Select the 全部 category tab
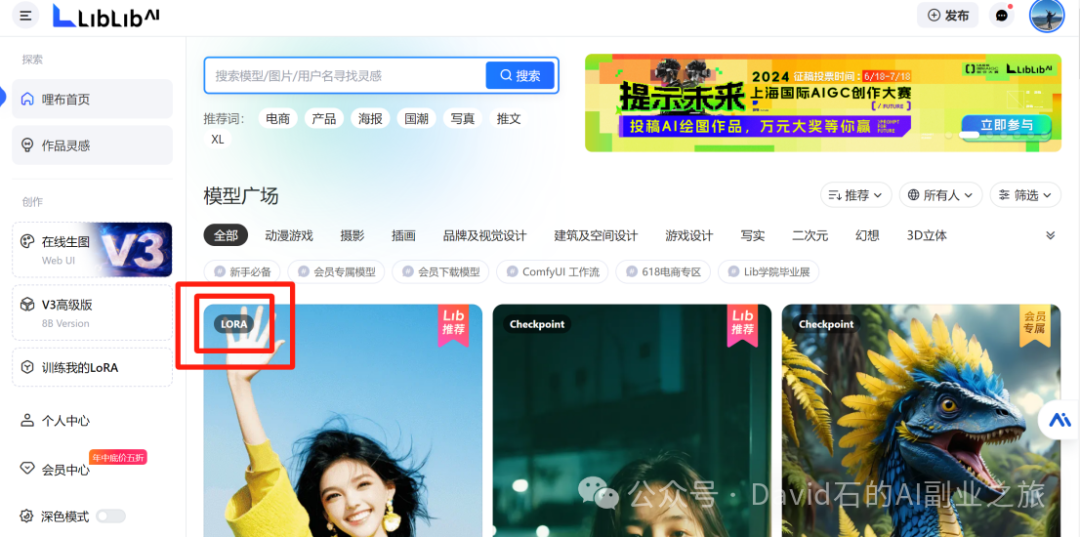This screenshot has height=537, width=1080. point(225,235)
